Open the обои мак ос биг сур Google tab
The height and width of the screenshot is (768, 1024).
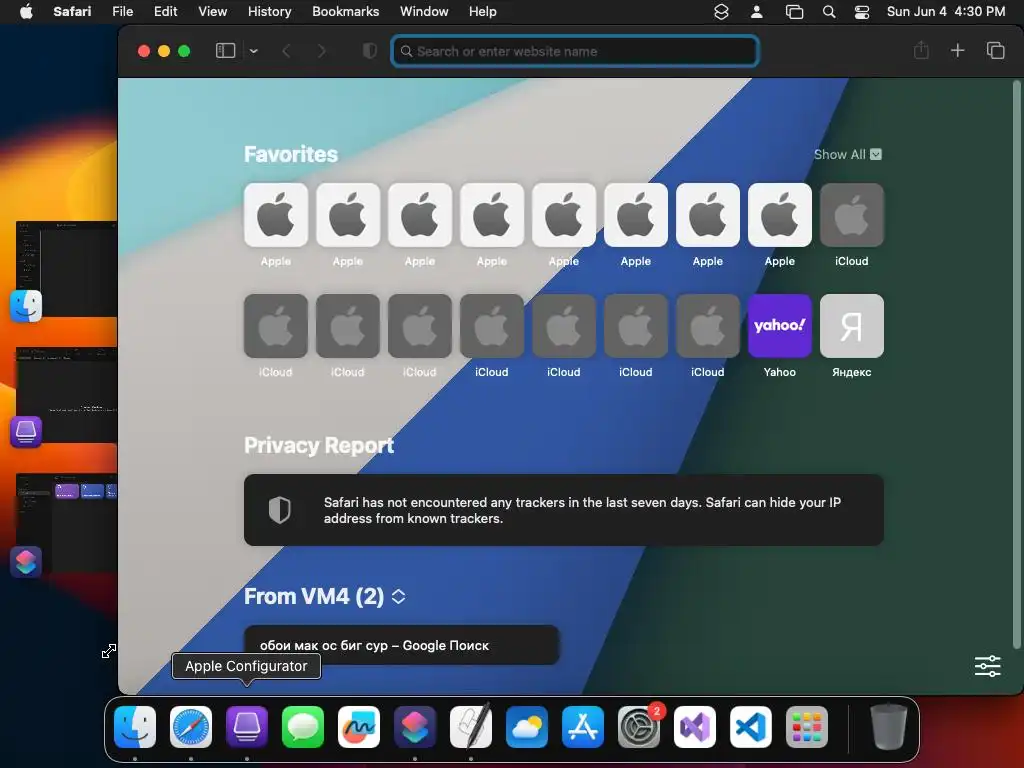[401, 645]
